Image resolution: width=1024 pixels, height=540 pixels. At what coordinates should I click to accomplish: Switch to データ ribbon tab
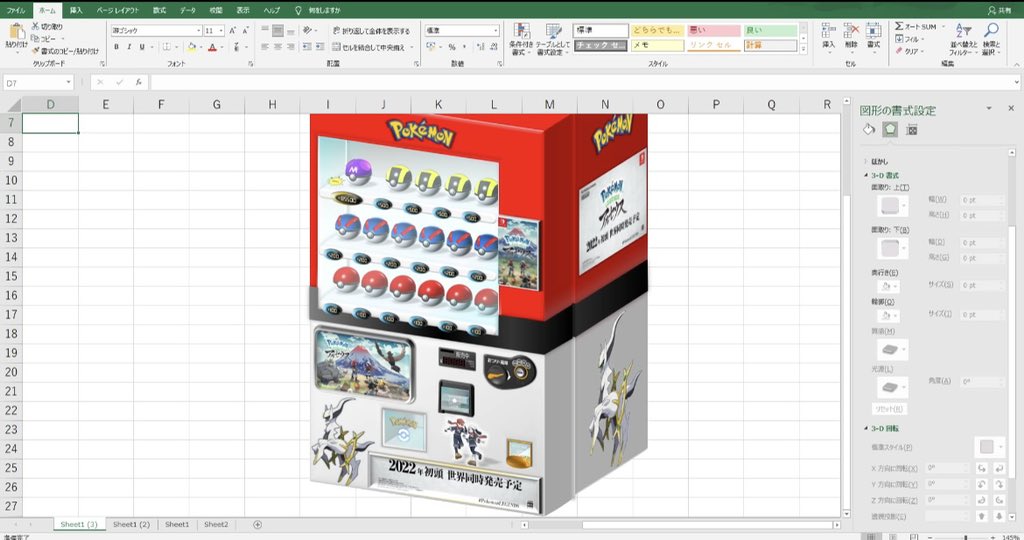188,10
